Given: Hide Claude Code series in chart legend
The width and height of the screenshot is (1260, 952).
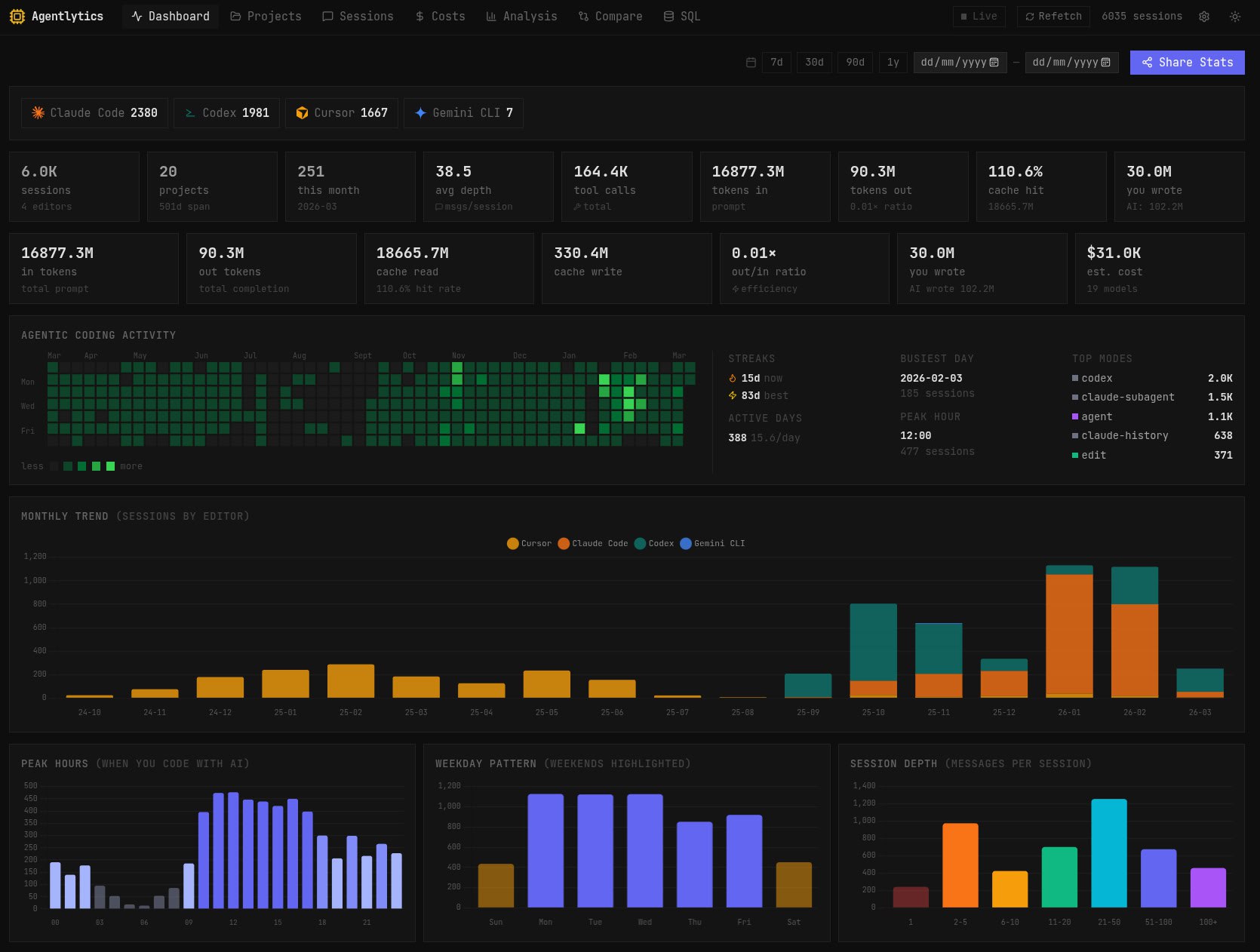Looking at the screenshot, I should [592, 543].
